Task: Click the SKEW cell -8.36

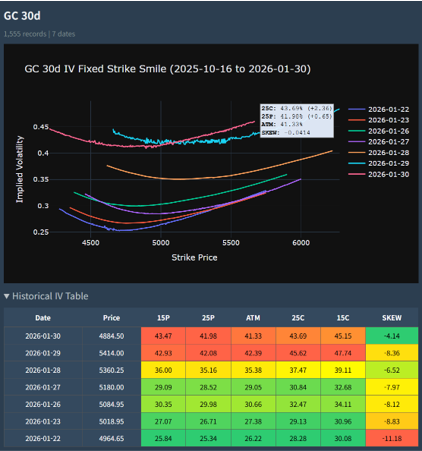Action: pyautogui.click(x=392, y=353)
